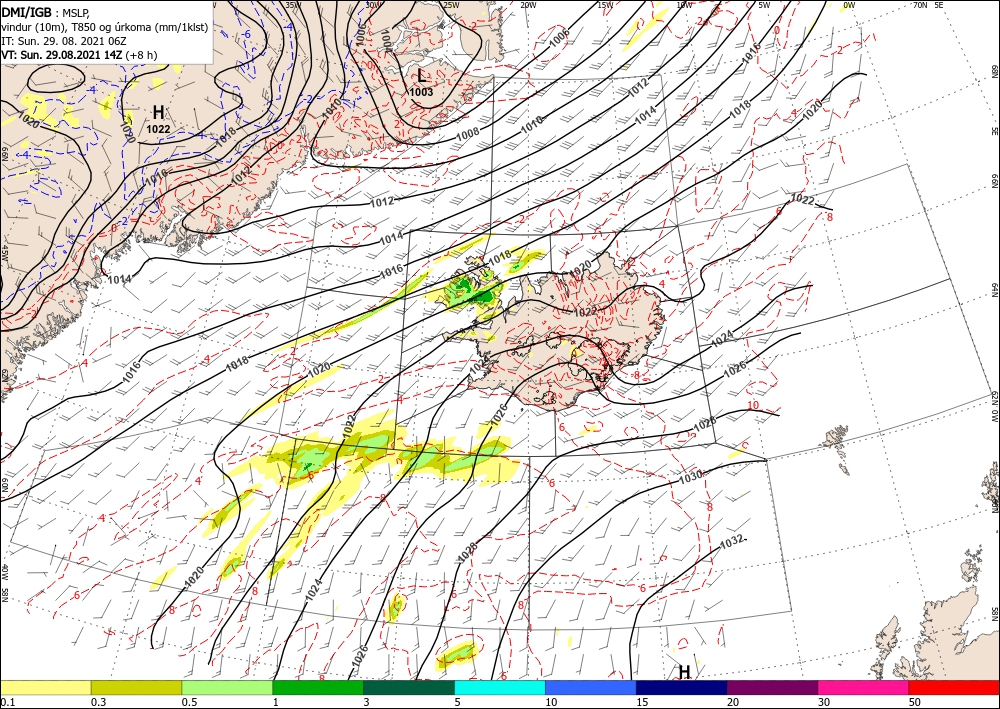Select the green 1–3 mm legend color
Viewport: 1000px width, 709px height.
pyautogui.click(x=318, y=687)
